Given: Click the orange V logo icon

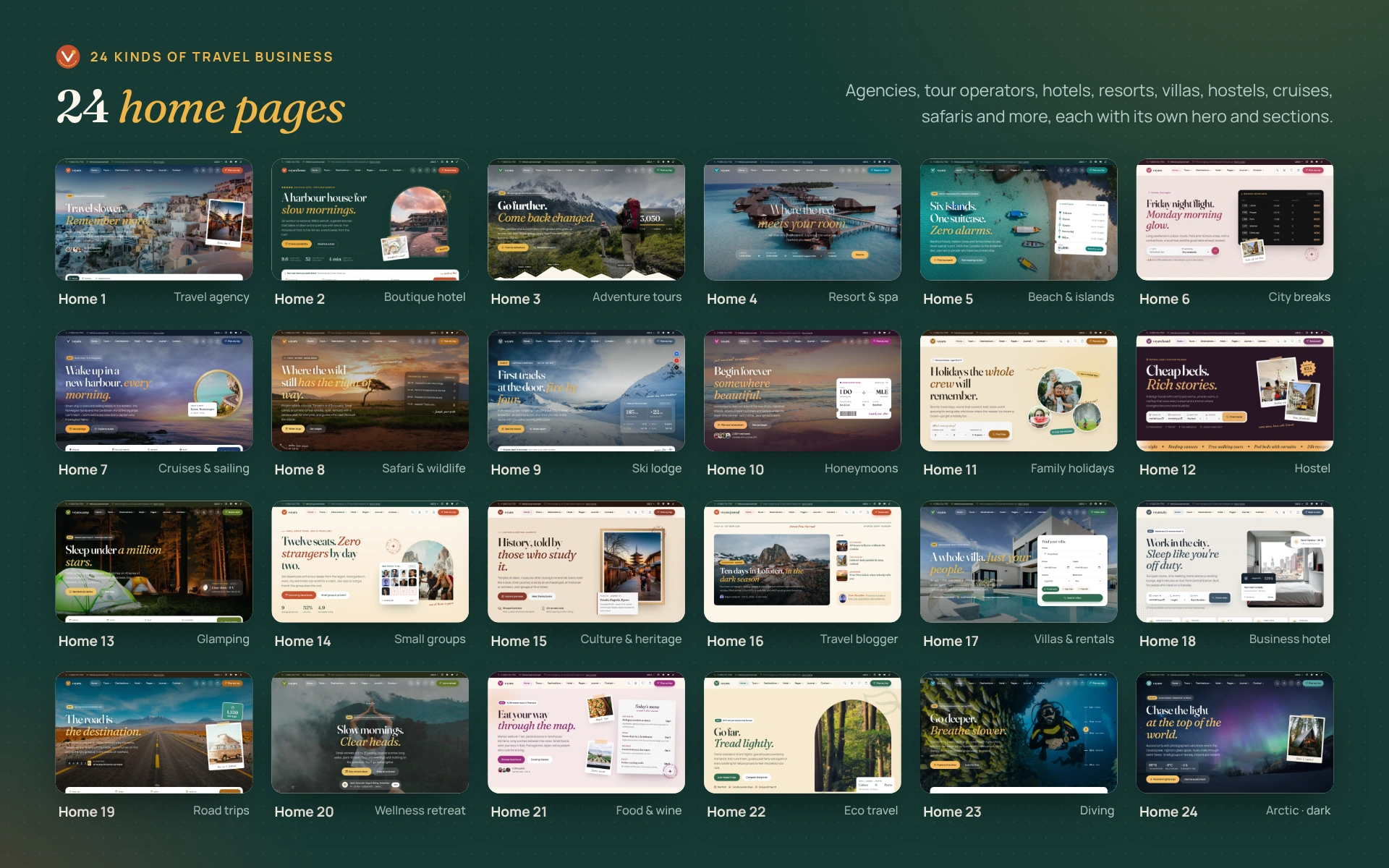Looking at the screenshot, I should (68, 56).
